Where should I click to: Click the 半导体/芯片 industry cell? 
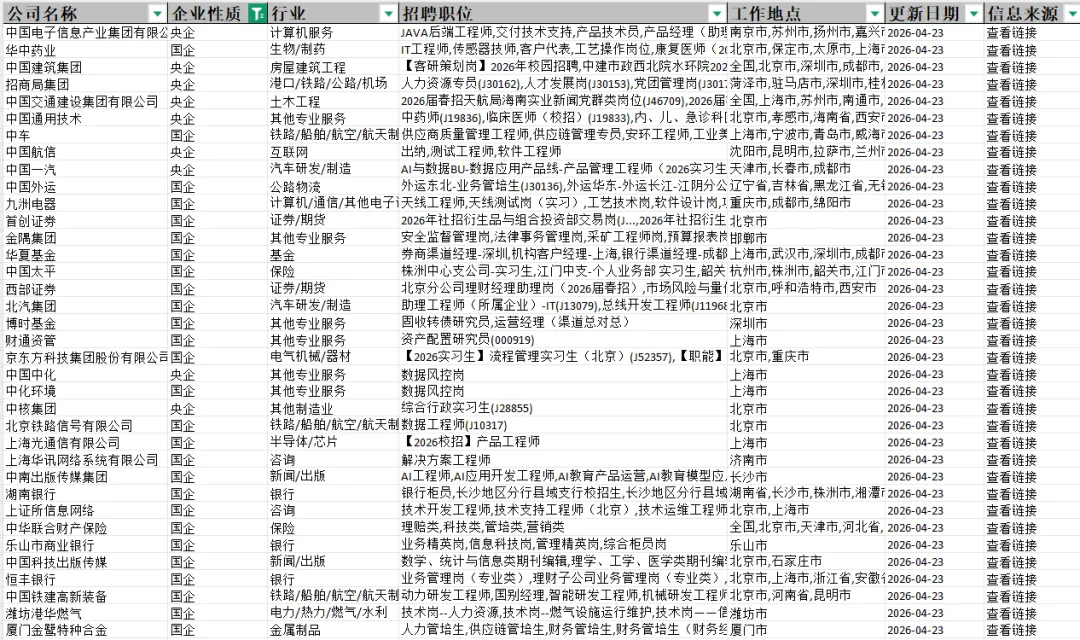coord(333,442)
